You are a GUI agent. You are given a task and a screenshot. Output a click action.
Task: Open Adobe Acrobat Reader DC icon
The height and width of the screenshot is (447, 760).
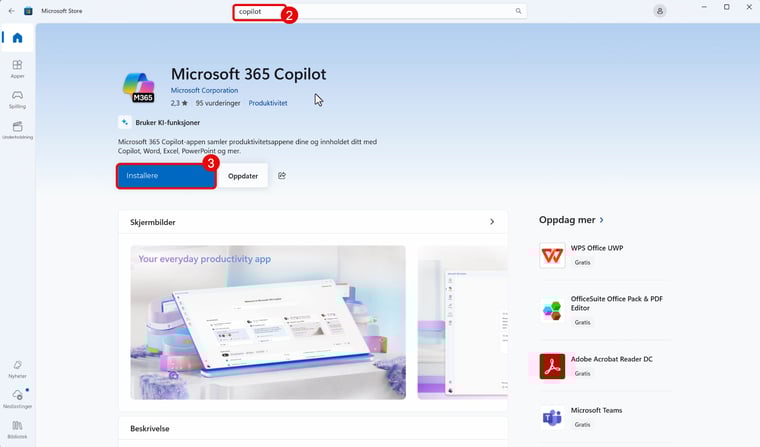pos(552,366)
